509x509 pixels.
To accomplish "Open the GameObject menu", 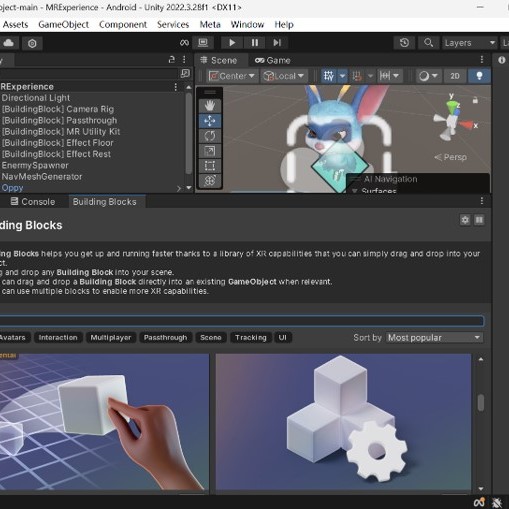I will [64, 24].
